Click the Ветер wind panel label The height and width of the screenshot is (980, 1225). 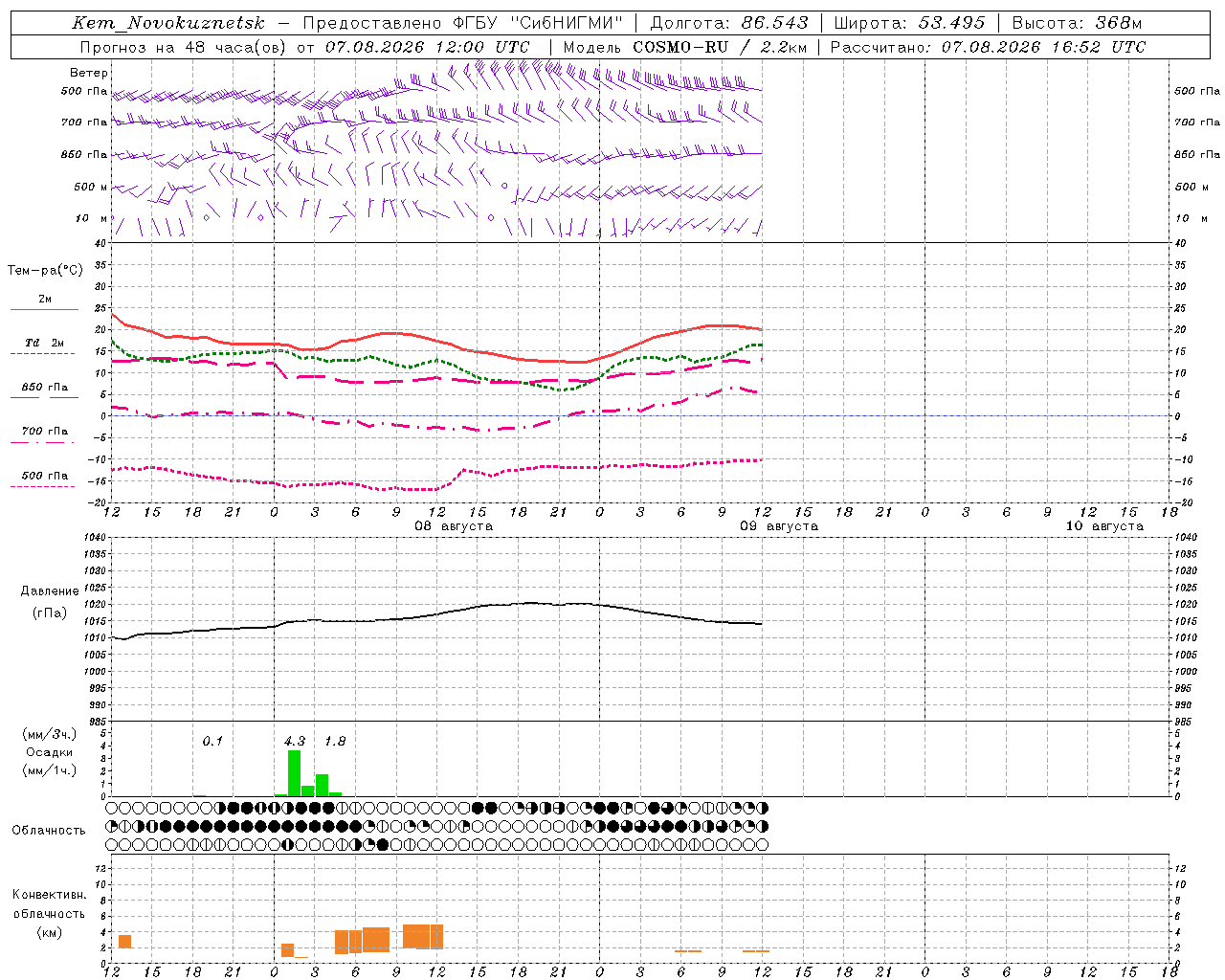pos(89,73)
